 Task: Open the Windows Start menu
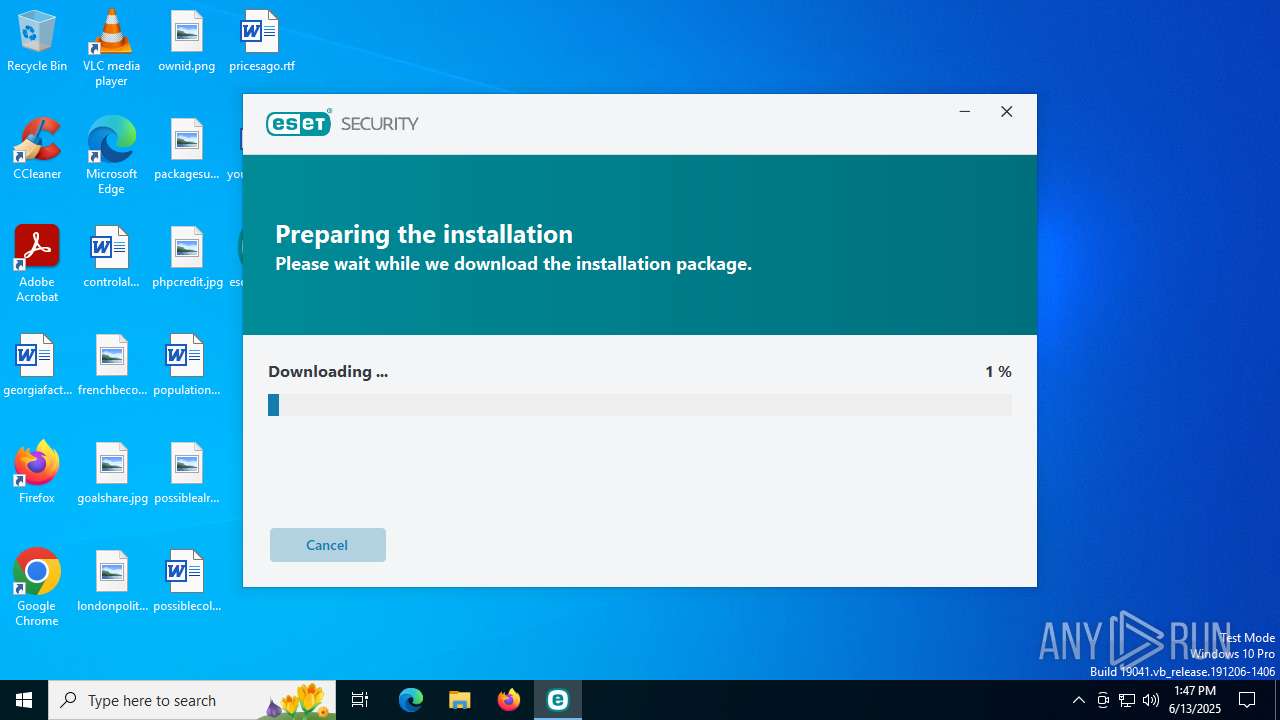pyautogui.click(x=24, y=700)
